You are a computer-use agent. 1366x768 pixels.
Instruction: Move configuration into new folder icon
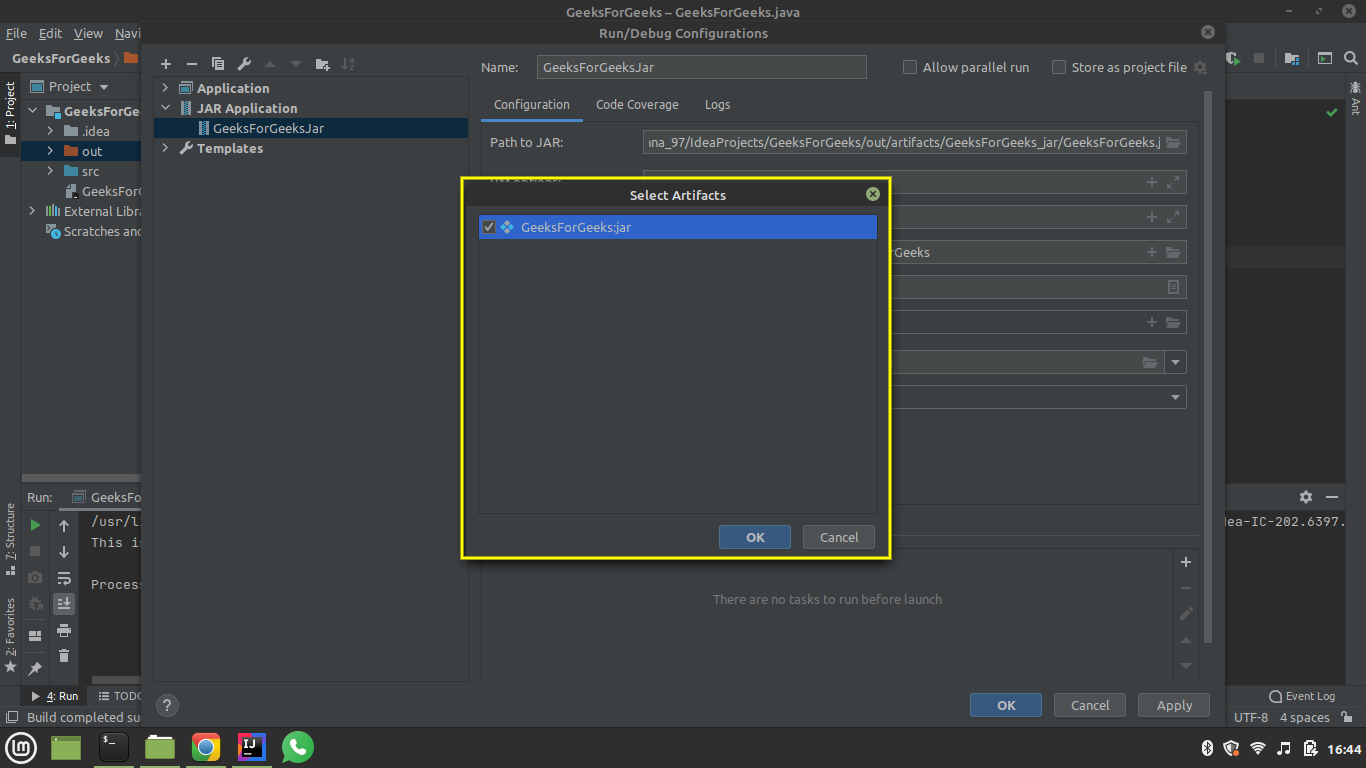pos(322,64)
